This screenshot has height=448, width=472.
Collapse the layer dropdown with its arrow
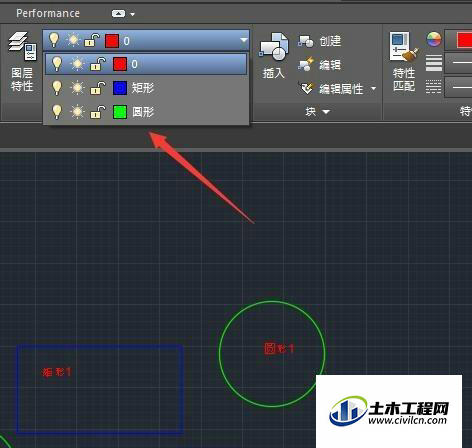(244, 41)
